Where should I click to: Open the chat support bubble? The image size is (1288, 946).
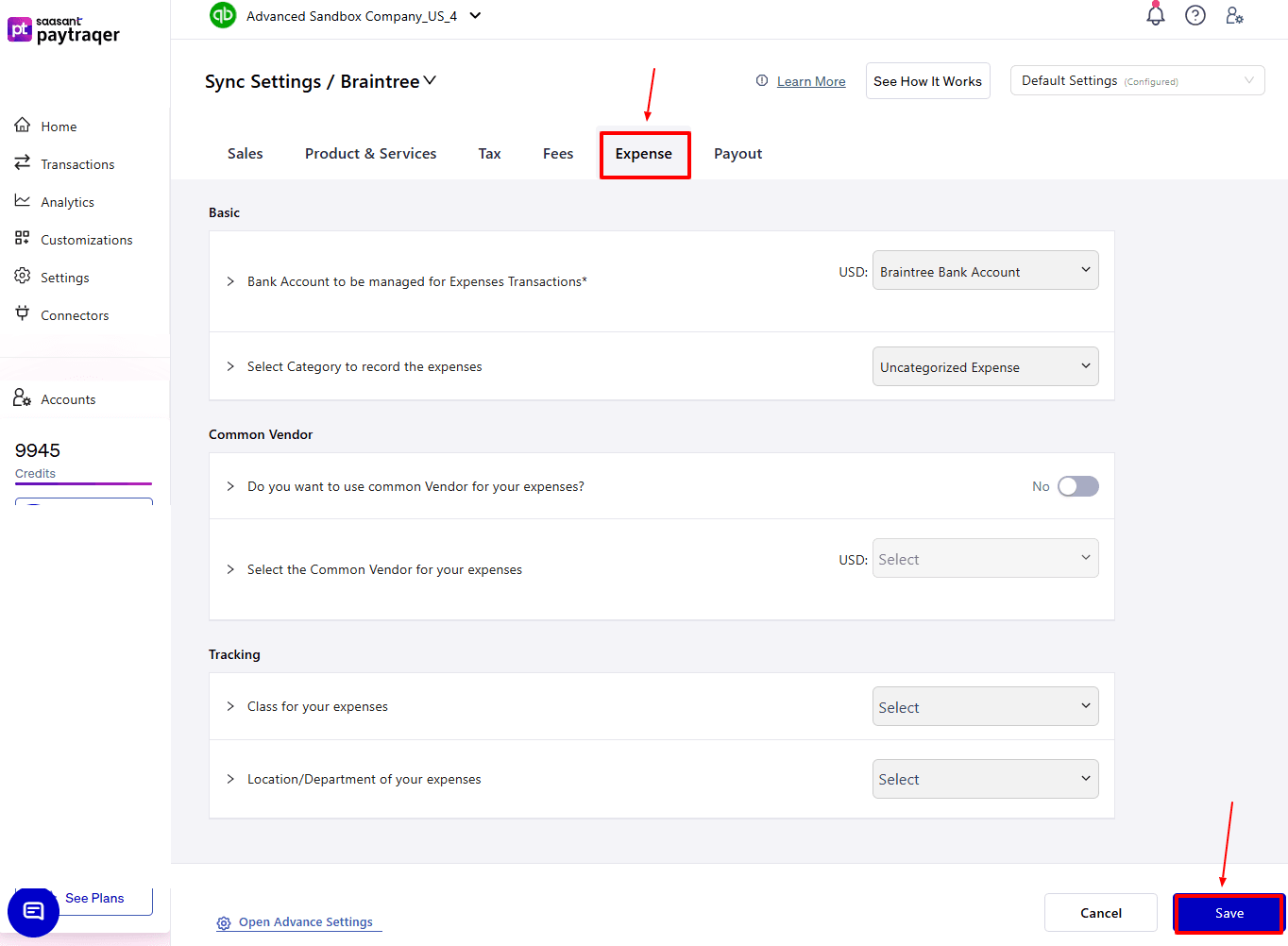click(34, 911)
